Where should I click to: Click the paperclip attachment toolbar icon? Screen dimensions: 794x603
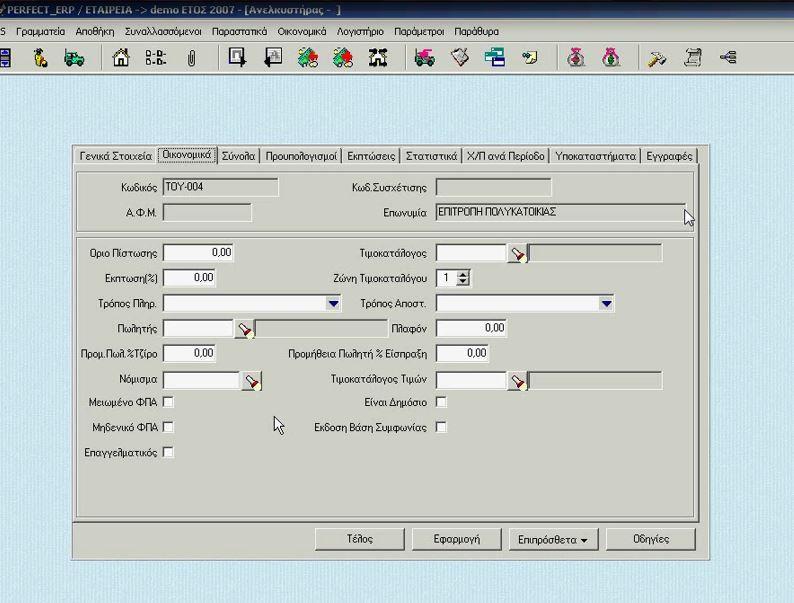point(191,58)
